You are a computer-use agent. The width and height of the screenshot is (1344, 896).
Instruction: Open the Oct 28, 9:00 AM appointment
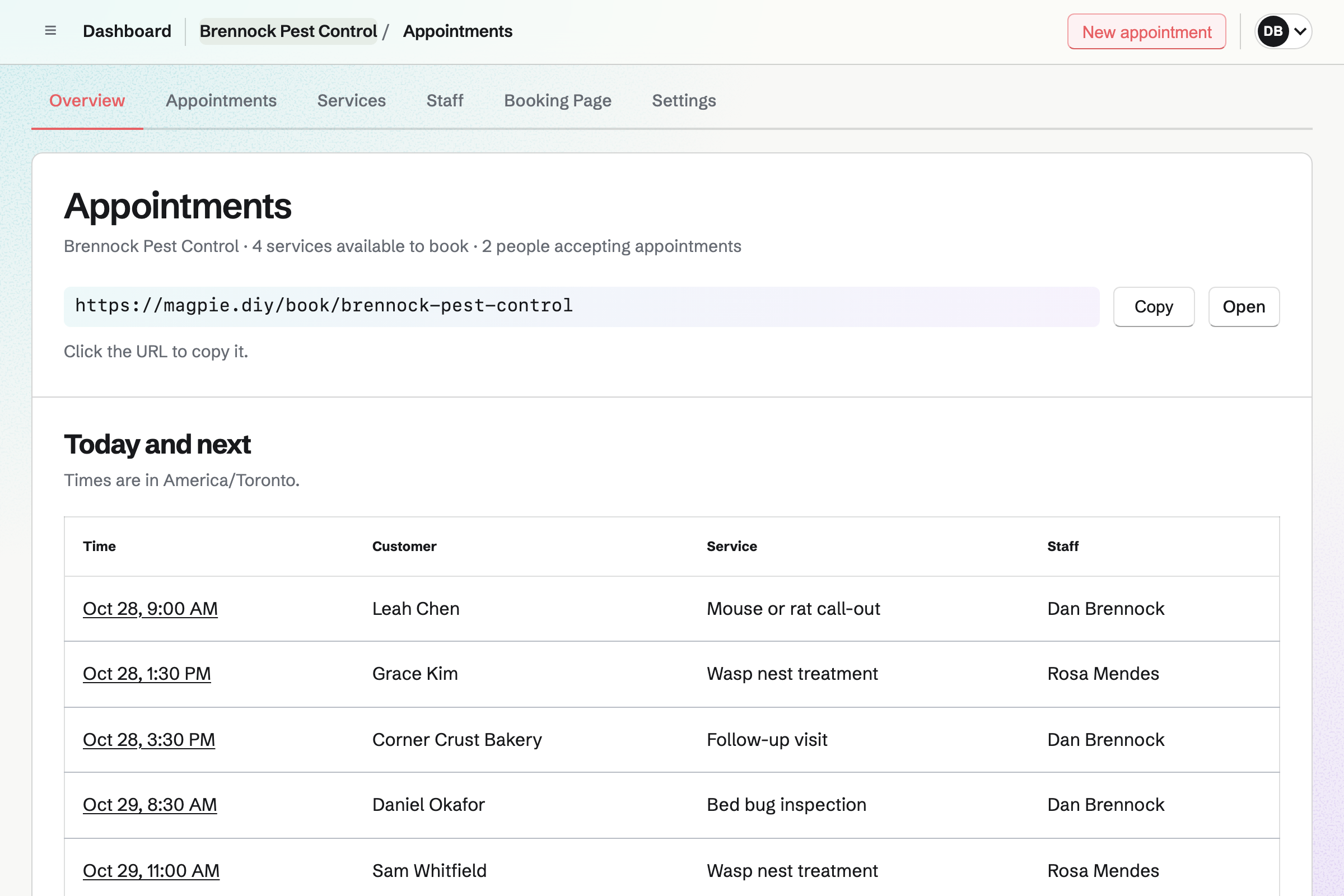[150, 609]
